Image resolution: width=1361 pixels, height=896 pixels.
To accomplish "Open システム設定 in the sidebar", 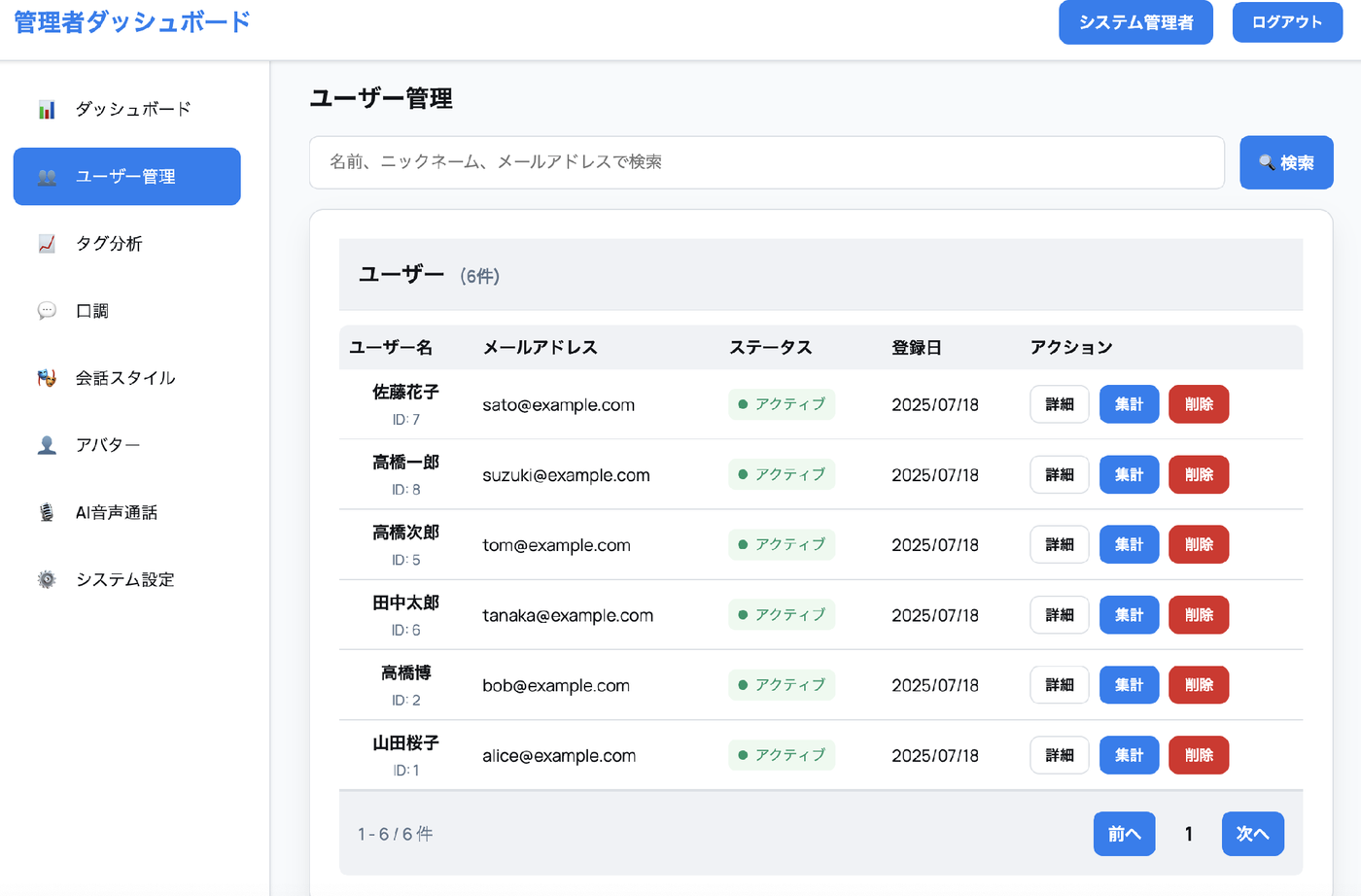I will click(x=127, y=579).
